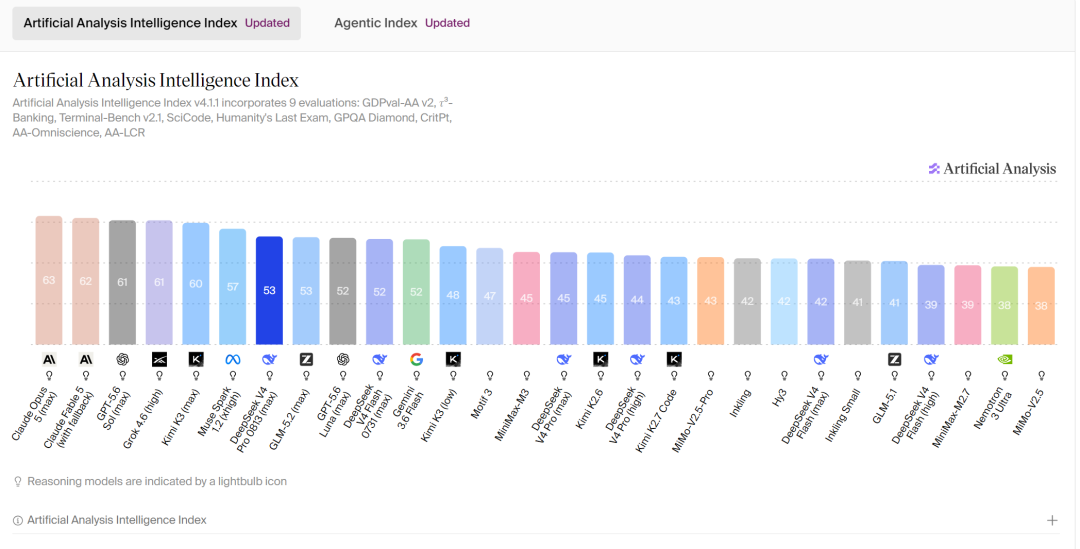Expand the Artificial Analysis Intelligence Index section with plus icon

[1052, 521]
